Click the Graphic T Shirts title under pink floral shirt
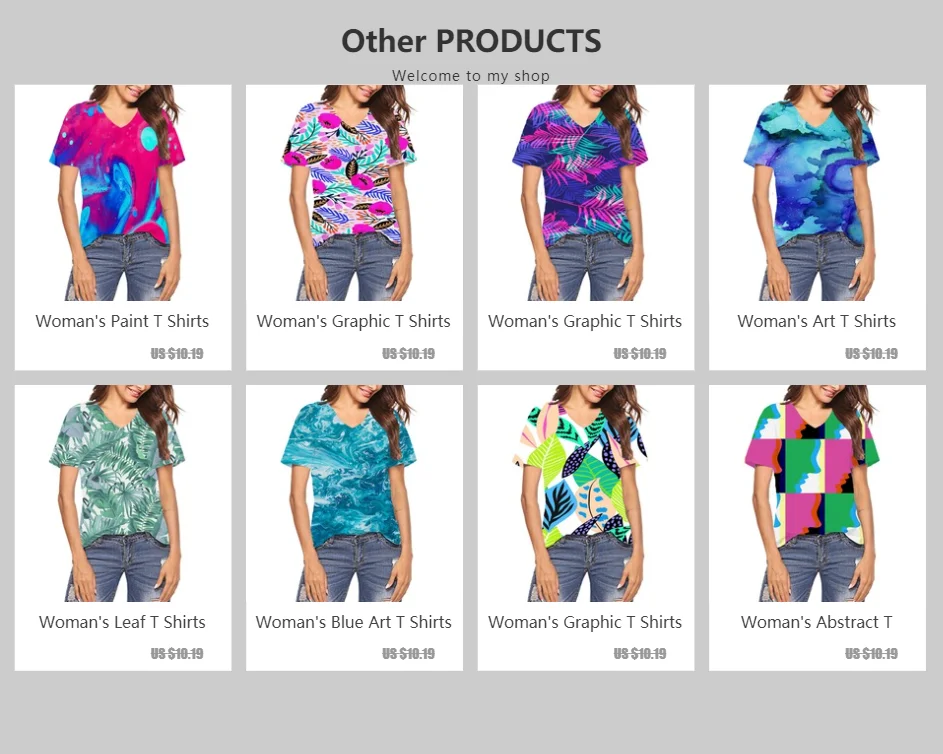 (x=354, y=321)
